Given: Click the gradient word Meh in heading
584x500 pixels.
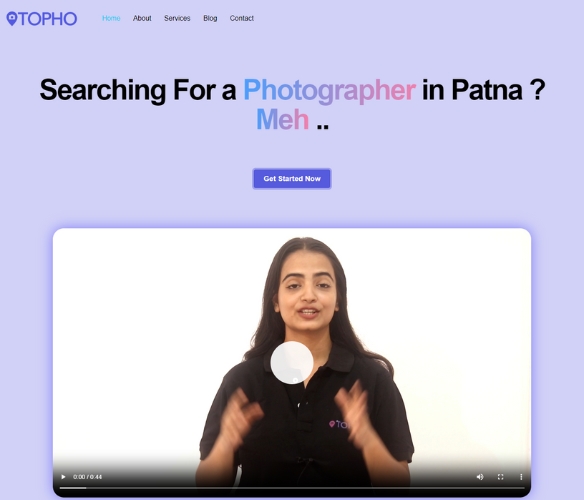Looking at the screenshot, I should pos(282,120).
